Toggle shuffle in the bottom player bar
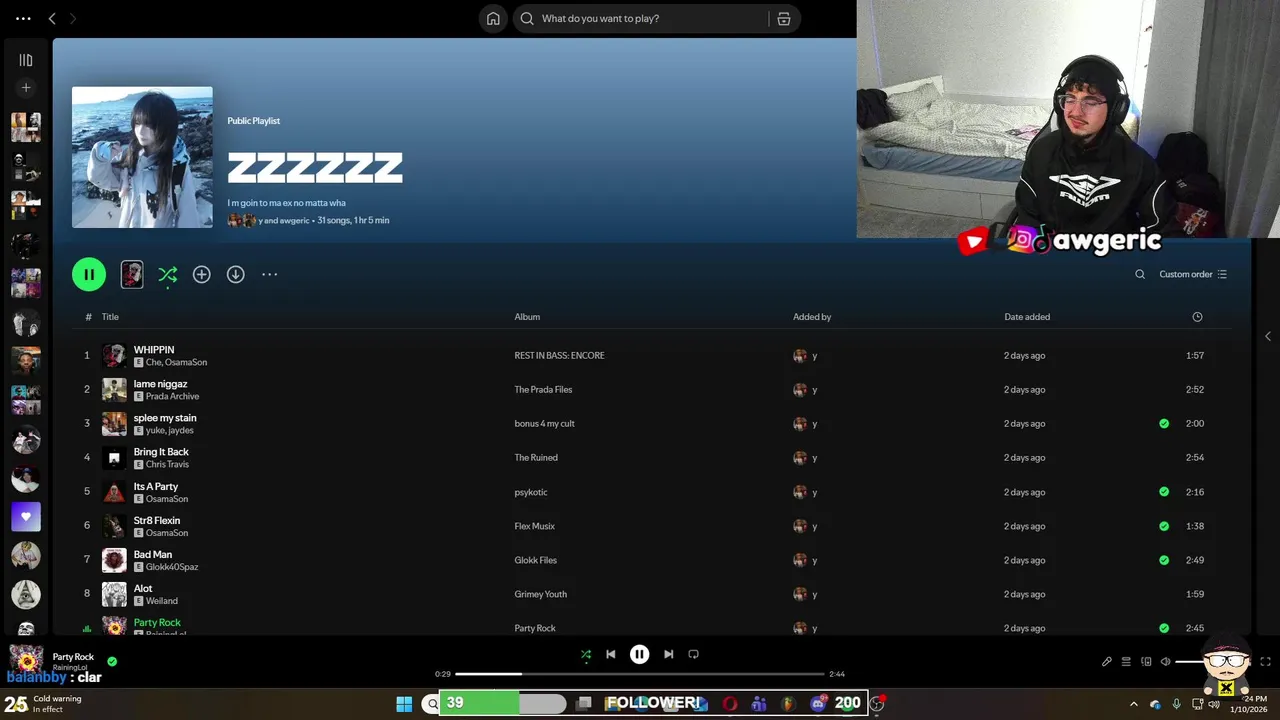This screenshot has width=1280, height=720. click(x=586, y=654)
